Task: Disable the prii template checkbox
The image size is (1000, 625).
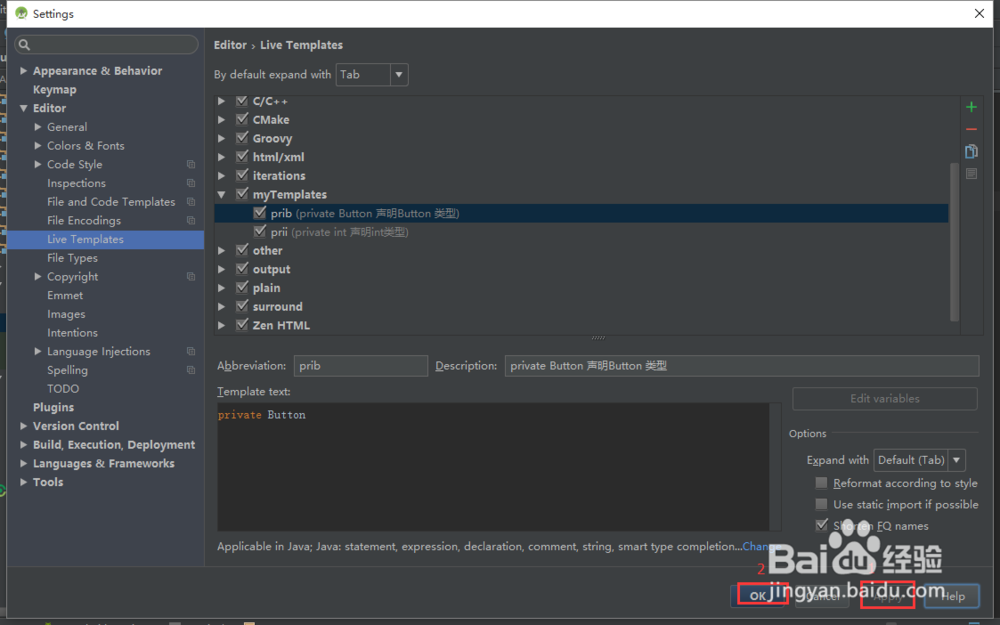Action: [x=260, y=231]
